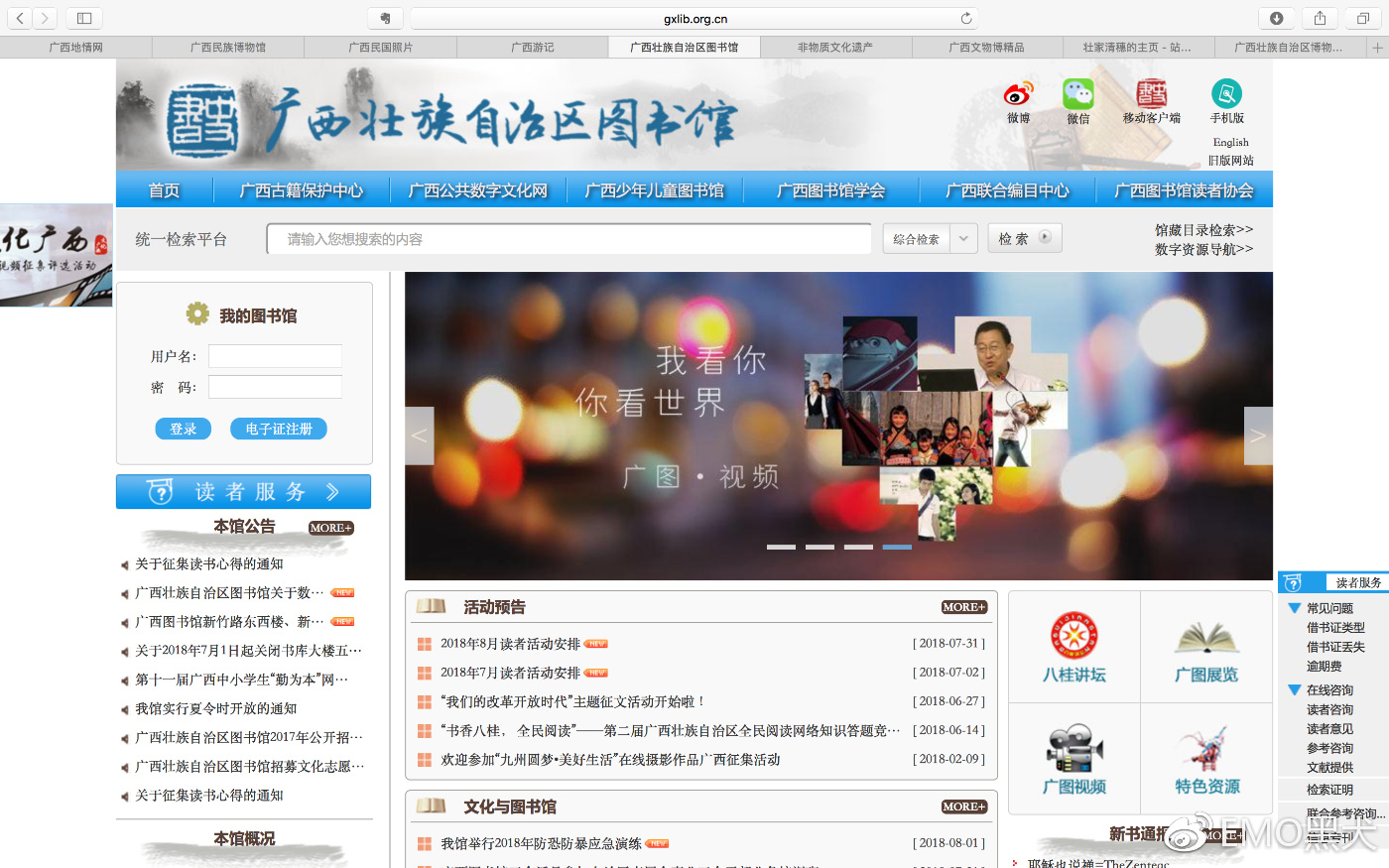
Task: Click the 登录 login button
Action: [184, 429]
